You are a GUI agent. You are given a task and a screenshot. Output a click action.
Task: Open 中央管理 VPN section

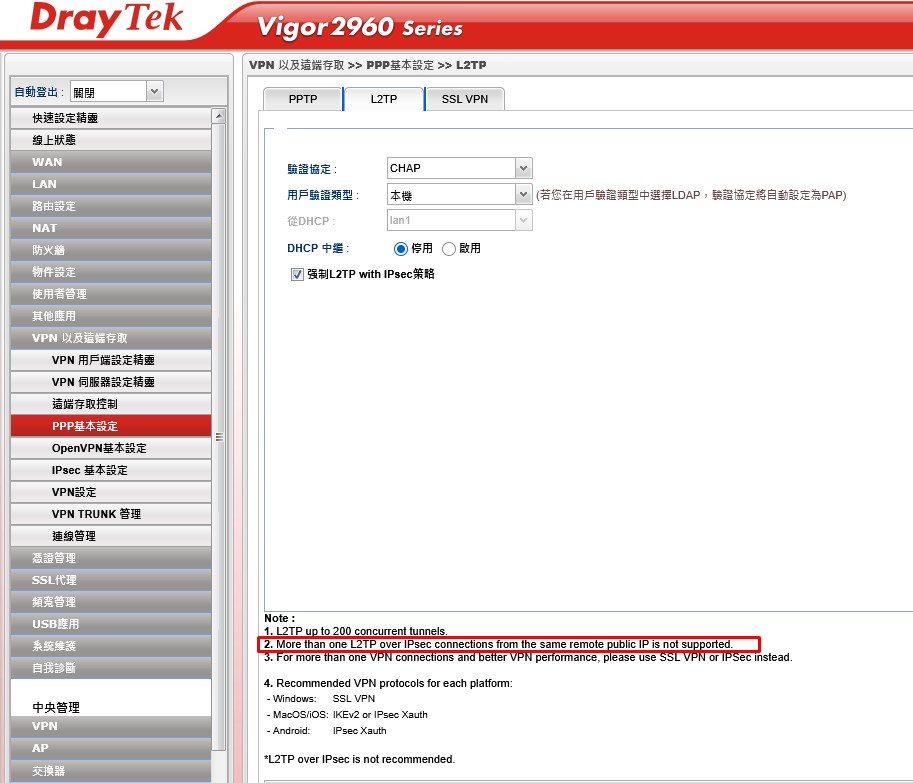(x=111, y=727)
